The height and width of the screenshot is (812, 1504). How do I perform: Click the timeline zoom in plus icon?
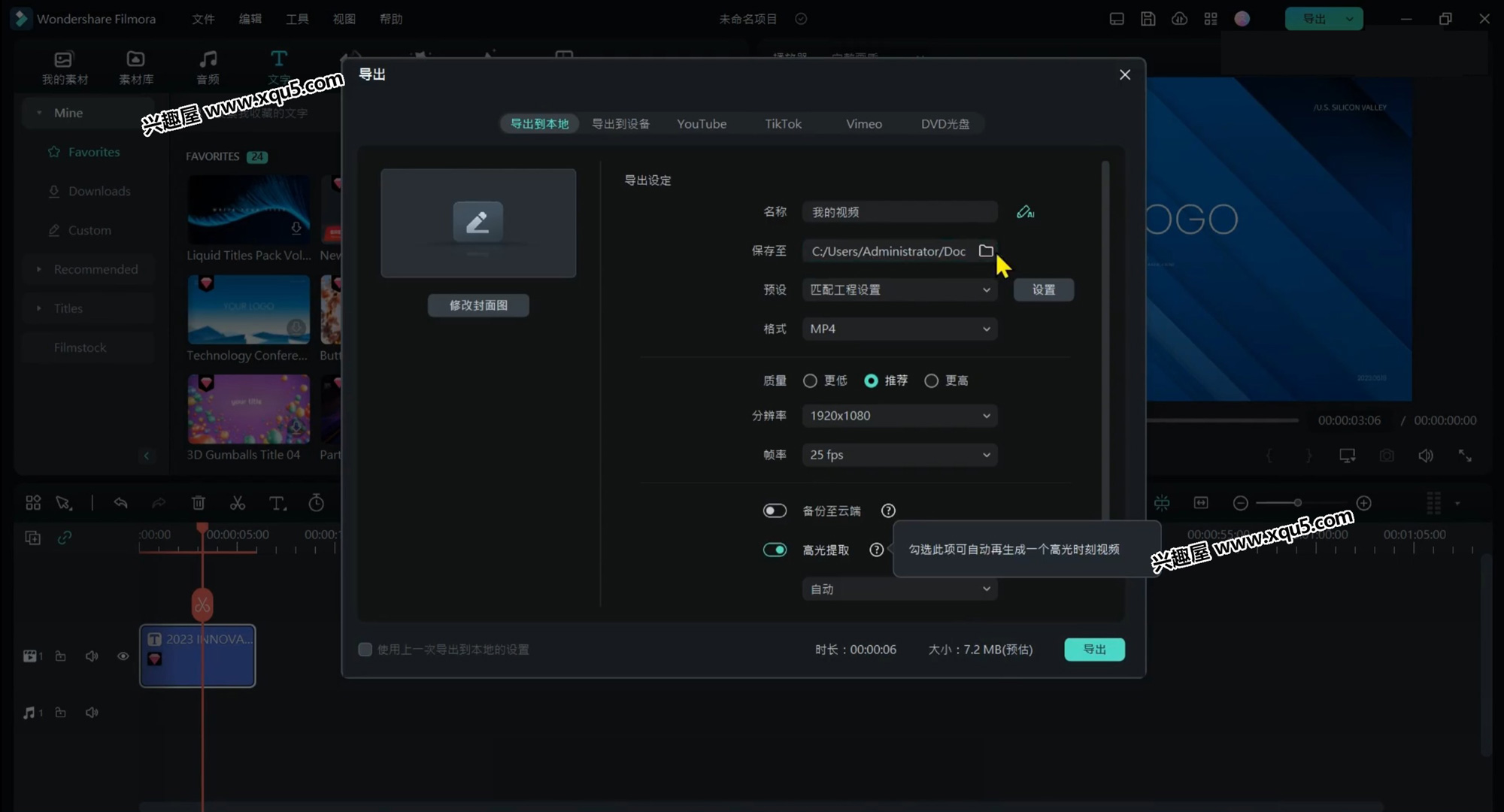coord(1364,503)
